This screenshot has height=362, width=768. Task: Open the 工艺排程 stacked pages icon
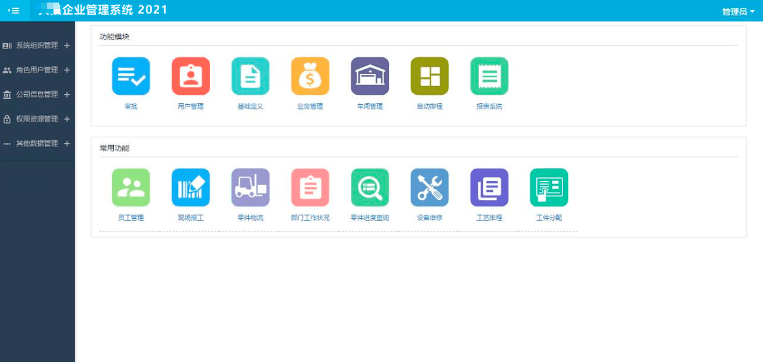click(489, 188)
